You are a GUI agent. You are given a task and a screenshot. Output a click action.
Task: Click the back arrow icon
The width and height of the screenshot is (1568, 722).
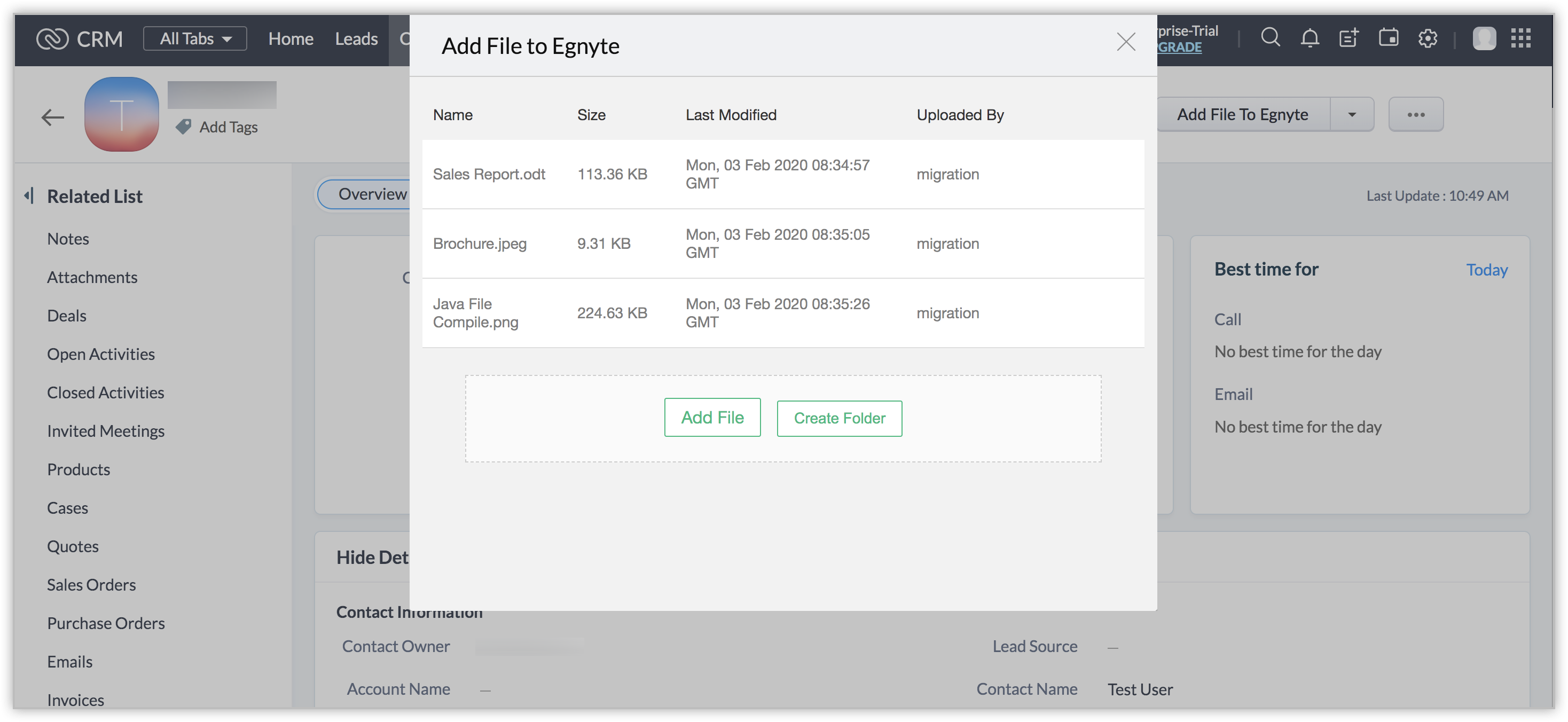coord(53,117)
